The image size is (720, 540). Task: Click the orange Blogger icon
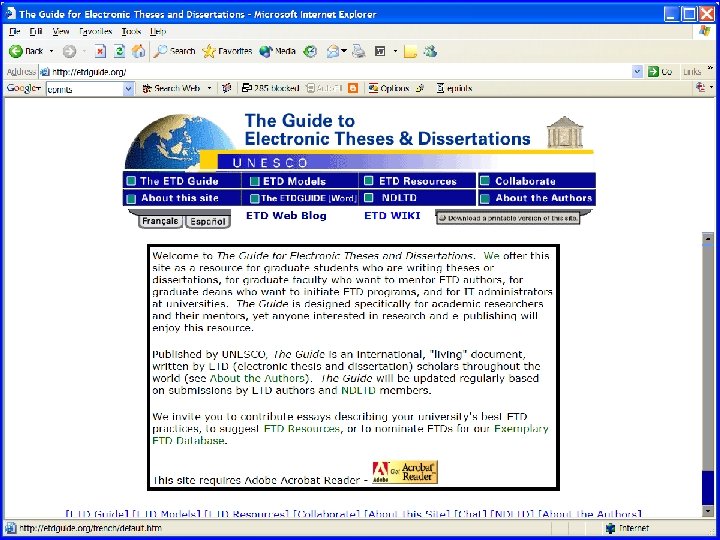353,88
